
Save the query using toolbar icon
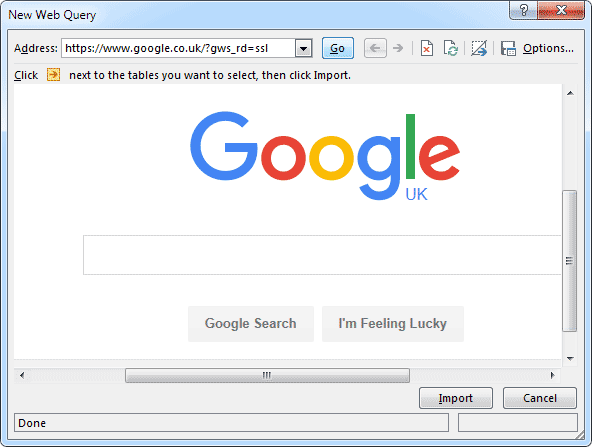pos(508,48)
